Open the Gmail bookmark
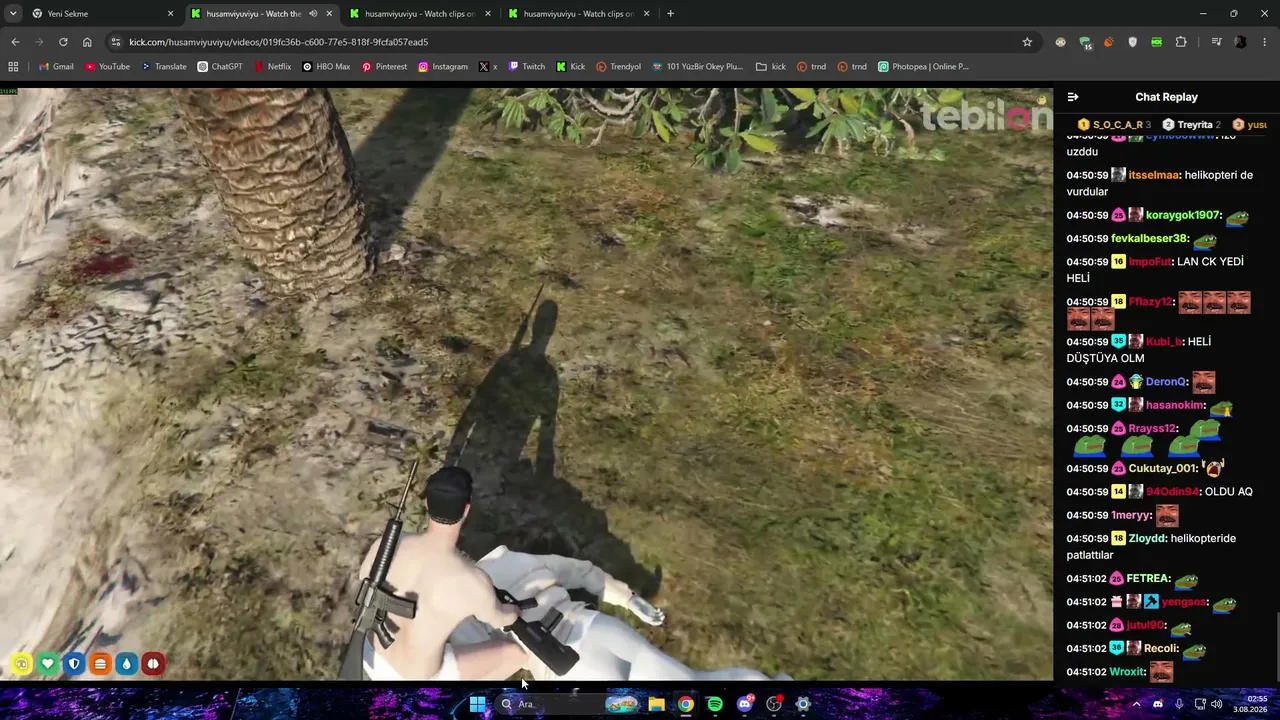 pos(56,67)
